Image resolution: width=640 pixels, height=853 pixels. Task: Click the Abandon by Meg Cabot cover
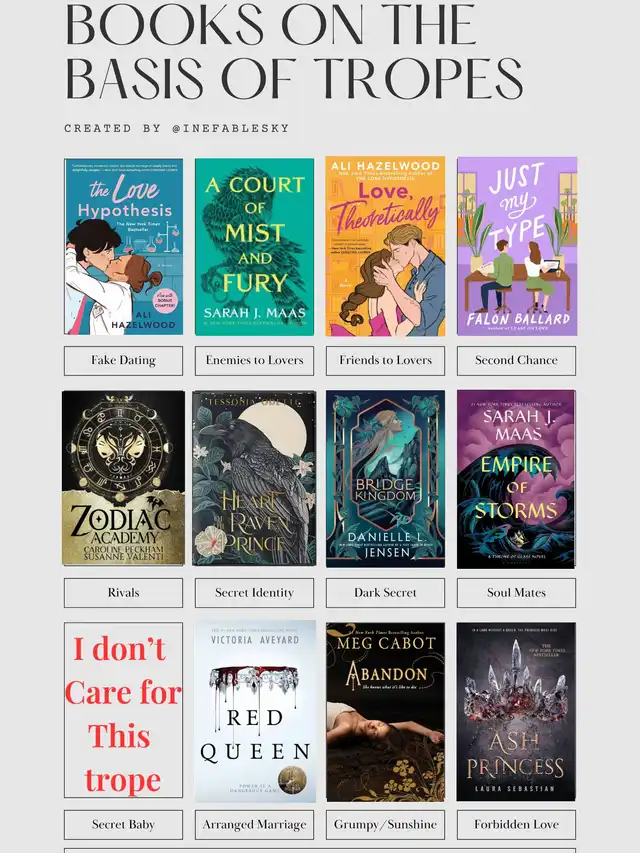coord(385,712)
